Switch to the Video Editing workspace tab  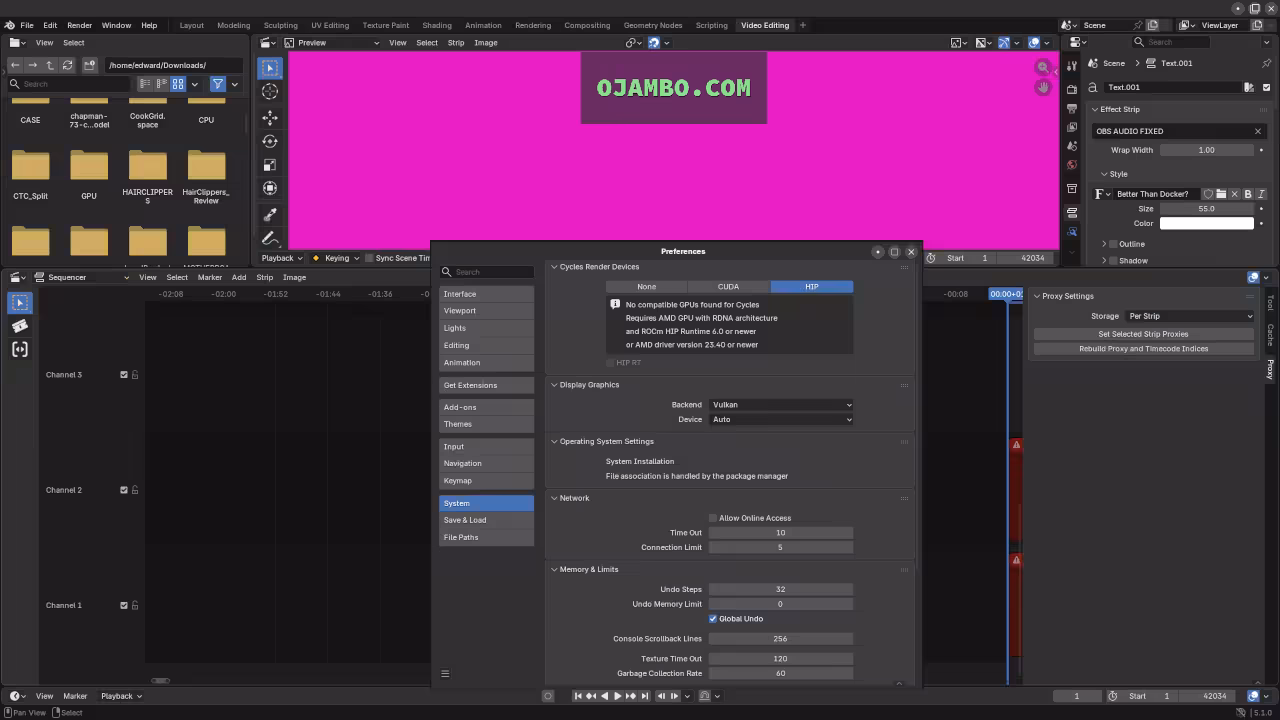pos(764,25)
